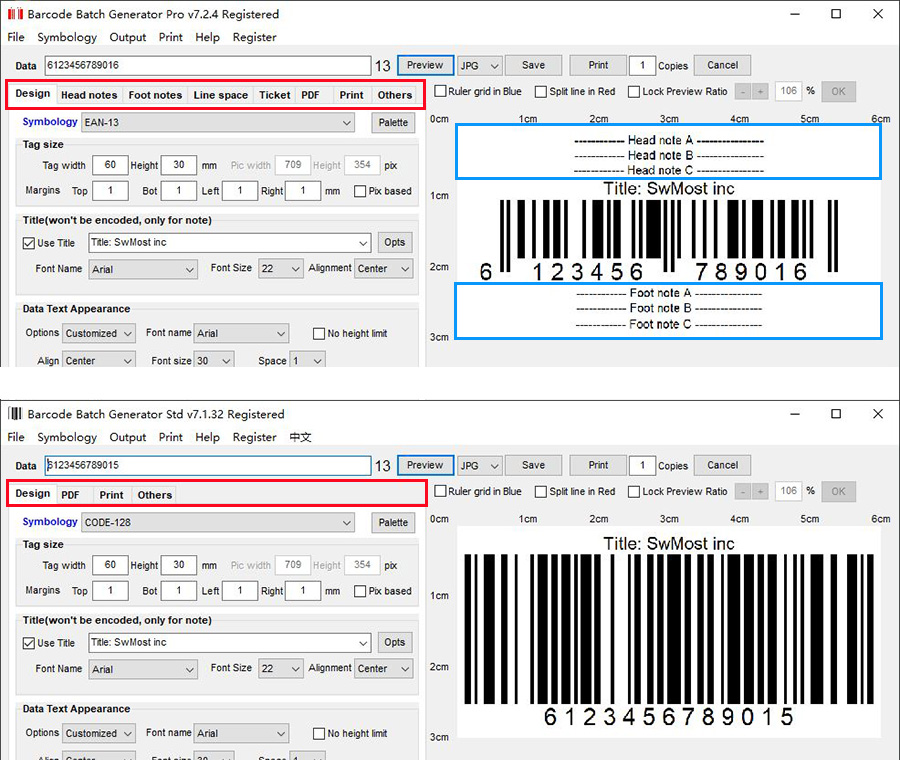Switch to Foot notes tab
The image size is (900, 761).
click(155, 95)
